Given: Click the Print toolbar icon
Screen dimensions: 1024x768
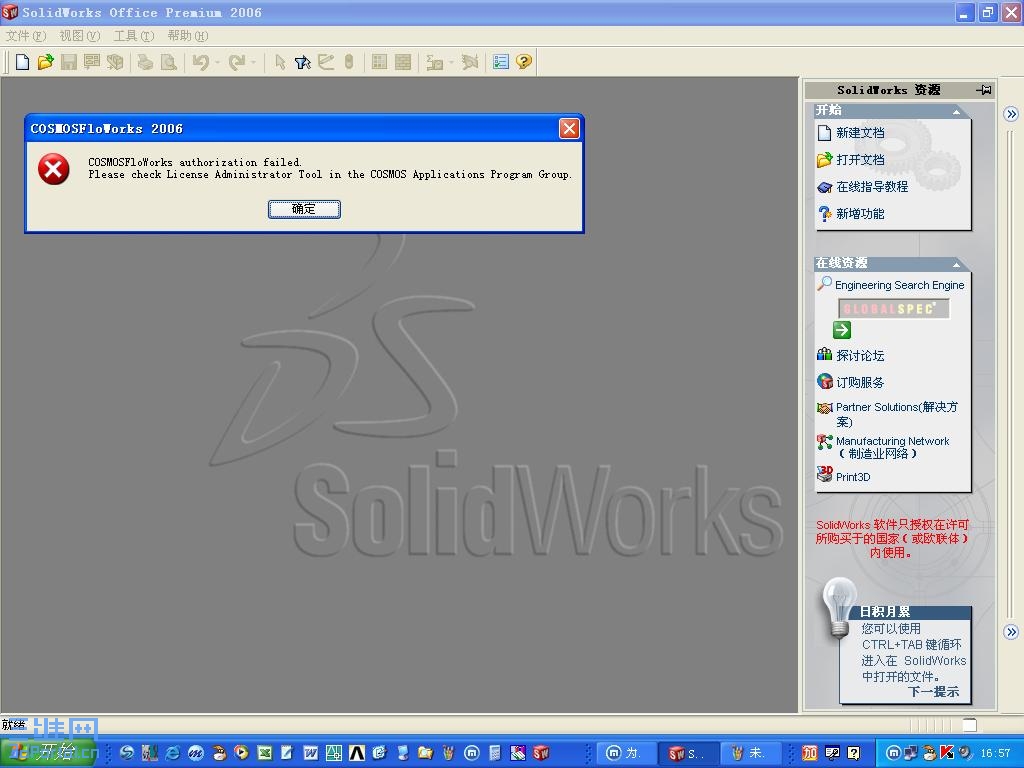Looking at the screenshot, I should 145,62.
